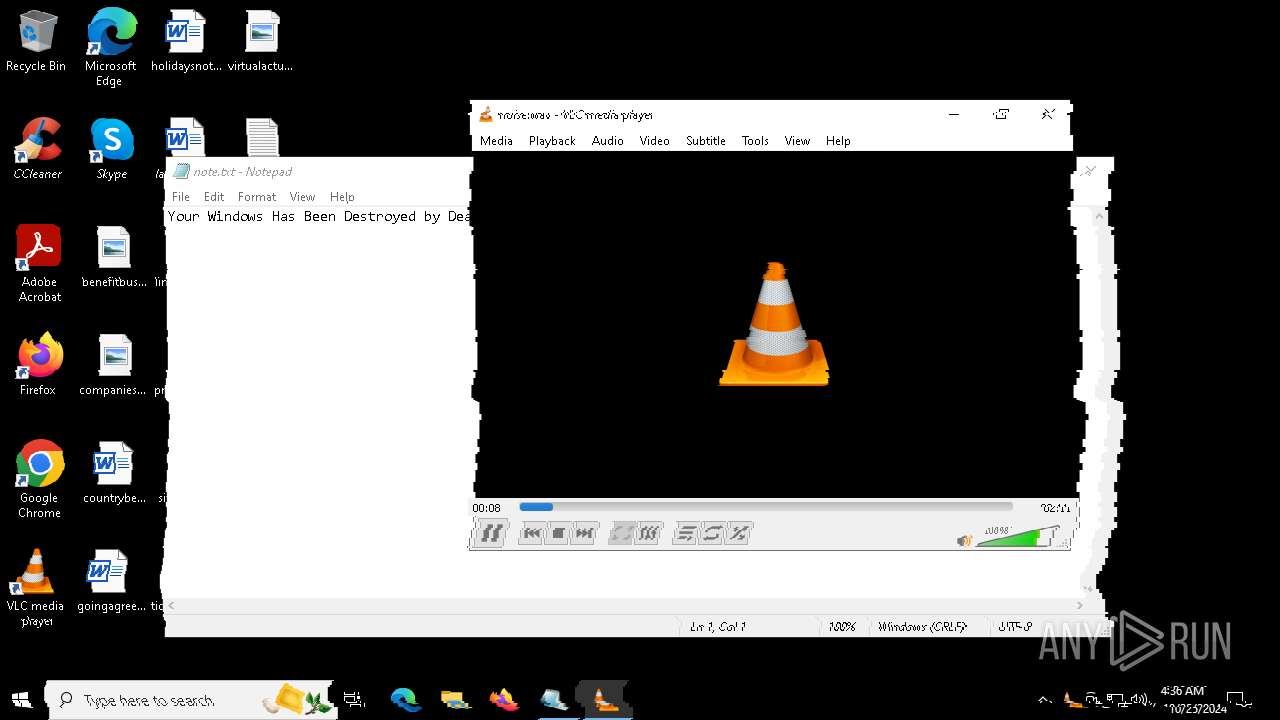This screenshot has width=1280, height=720.
Task: Click VLC cone taskbar button
Action: point(604,700)
